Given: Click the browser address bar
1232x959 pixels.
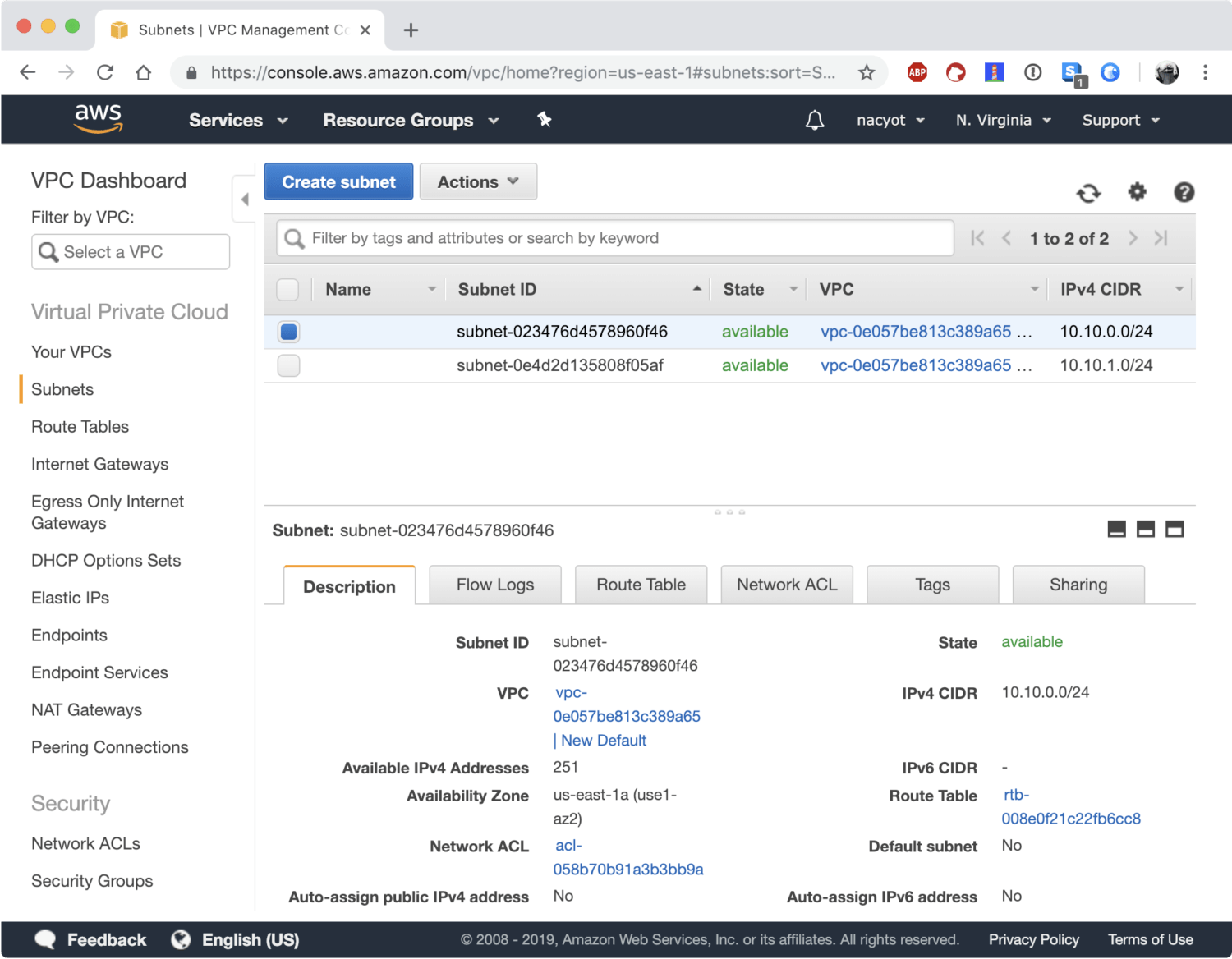Looking at the screenshot, I should (x=522, y=73).
